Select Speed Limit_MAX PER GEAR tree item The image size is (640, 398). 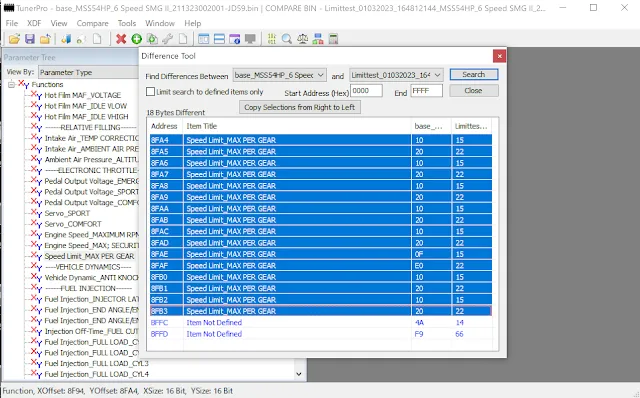89,256
